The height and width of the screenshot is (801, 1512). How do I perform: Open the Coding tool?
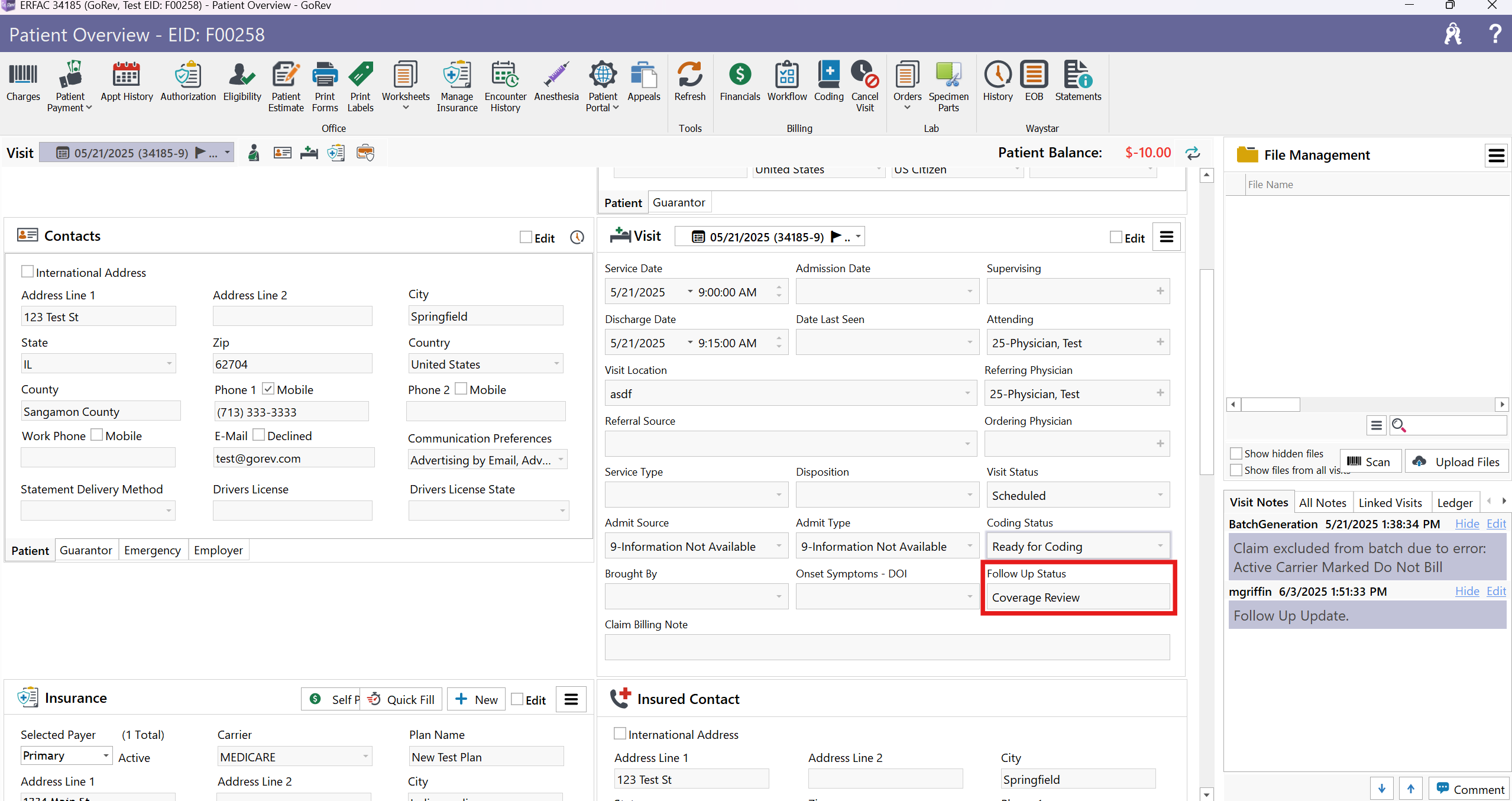[x=828, y=82]
